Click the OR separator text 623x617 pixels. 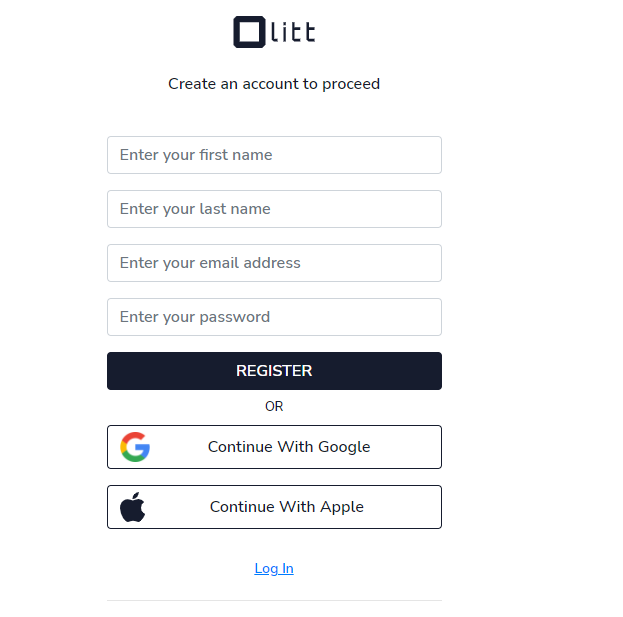tap(274, 406)
